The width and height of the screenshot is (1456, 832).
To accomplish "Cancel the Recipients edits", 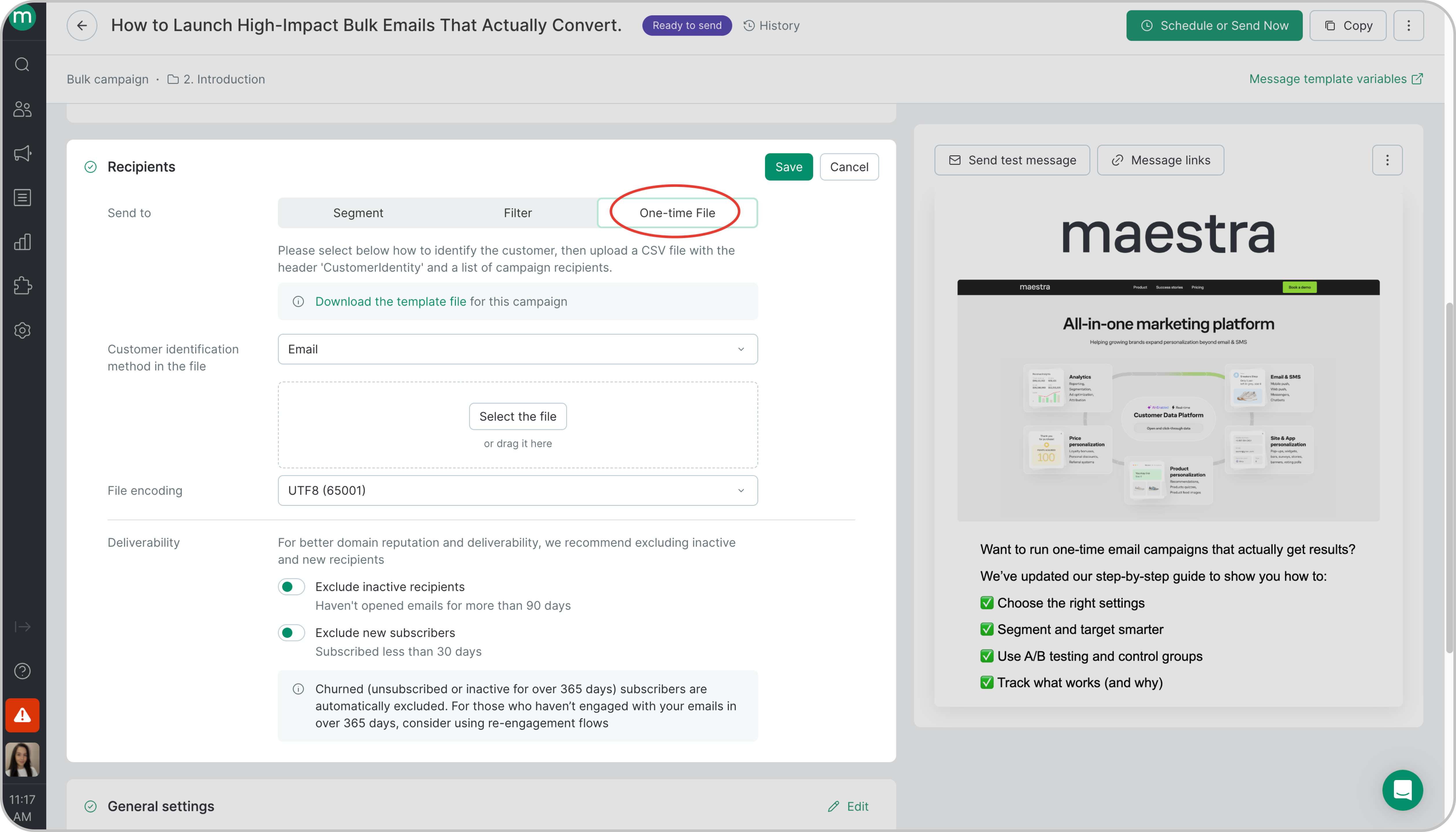I will [849, 167].
